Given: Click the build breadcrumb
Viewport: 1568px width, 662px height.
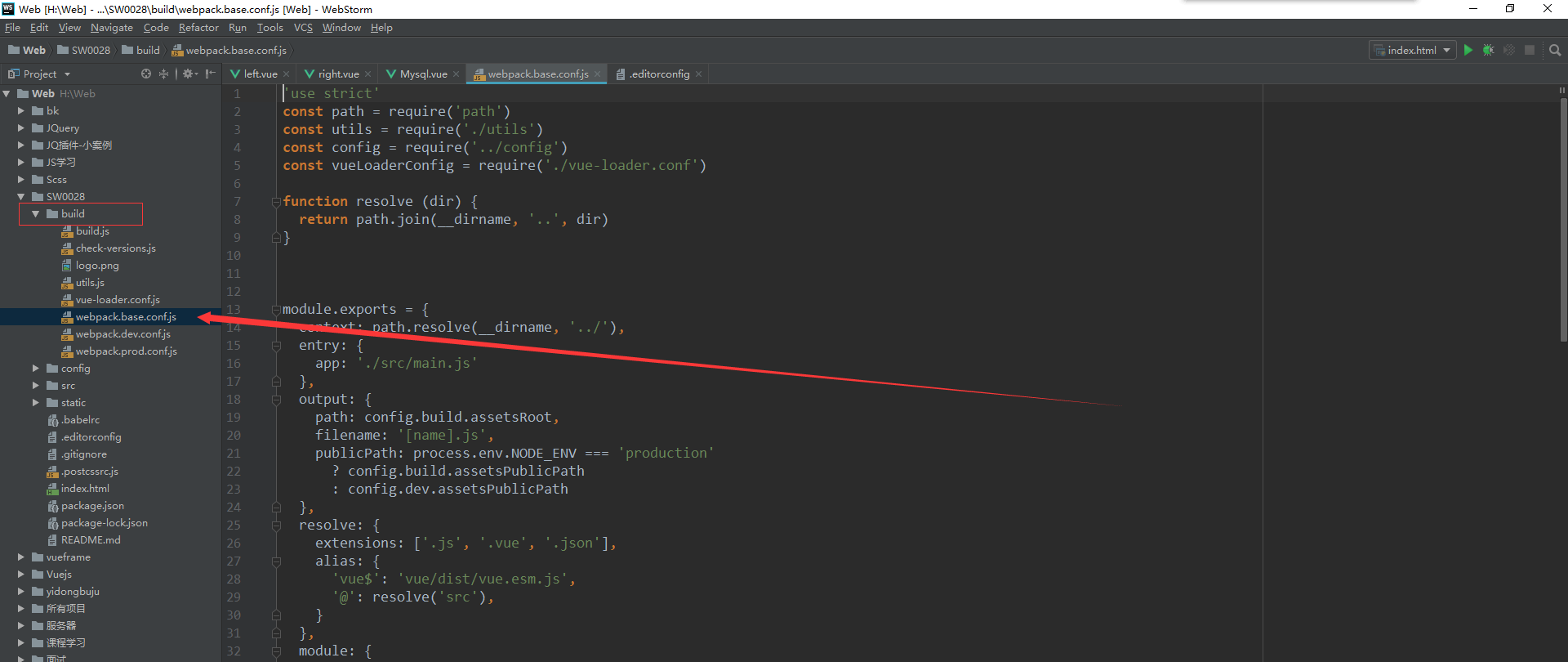Looking at the screenshot, I should pos(140,50).
